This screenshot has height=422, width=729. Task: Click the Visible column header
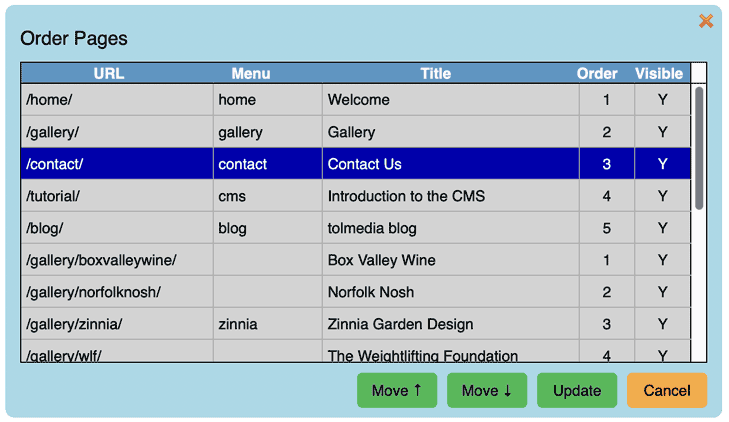(659, 73)
